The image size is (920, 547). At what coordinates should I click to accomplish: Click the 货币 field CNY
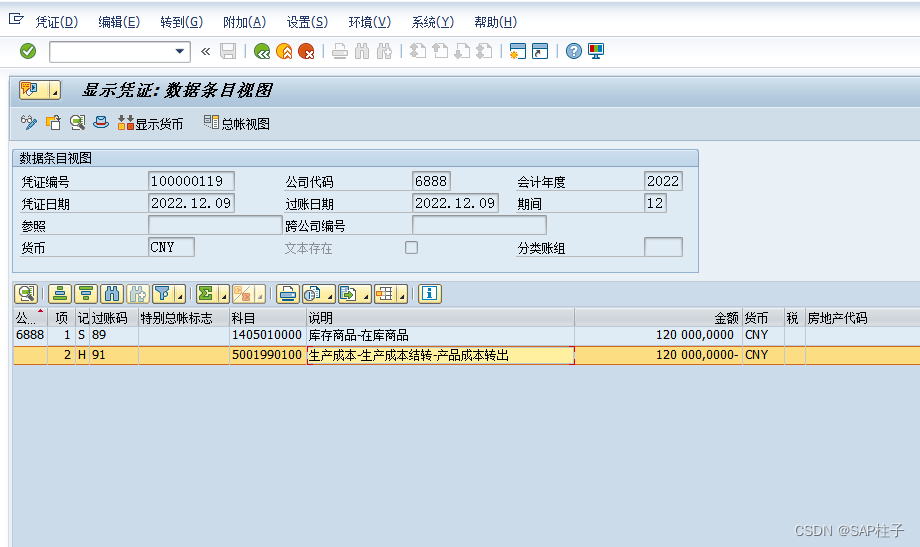click(x=171, y=247)
